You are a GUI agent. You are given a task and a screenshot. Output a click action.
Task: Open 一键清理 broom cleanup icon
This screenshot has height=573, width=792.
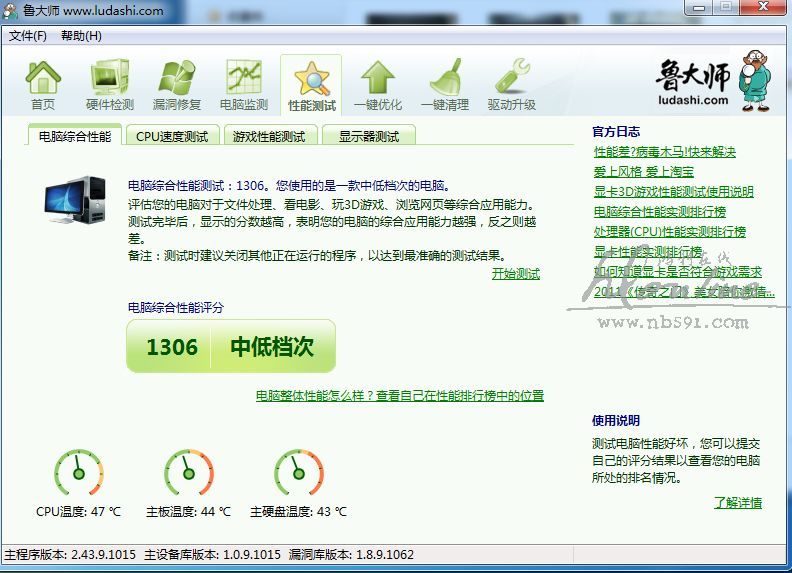pos(445,85)
